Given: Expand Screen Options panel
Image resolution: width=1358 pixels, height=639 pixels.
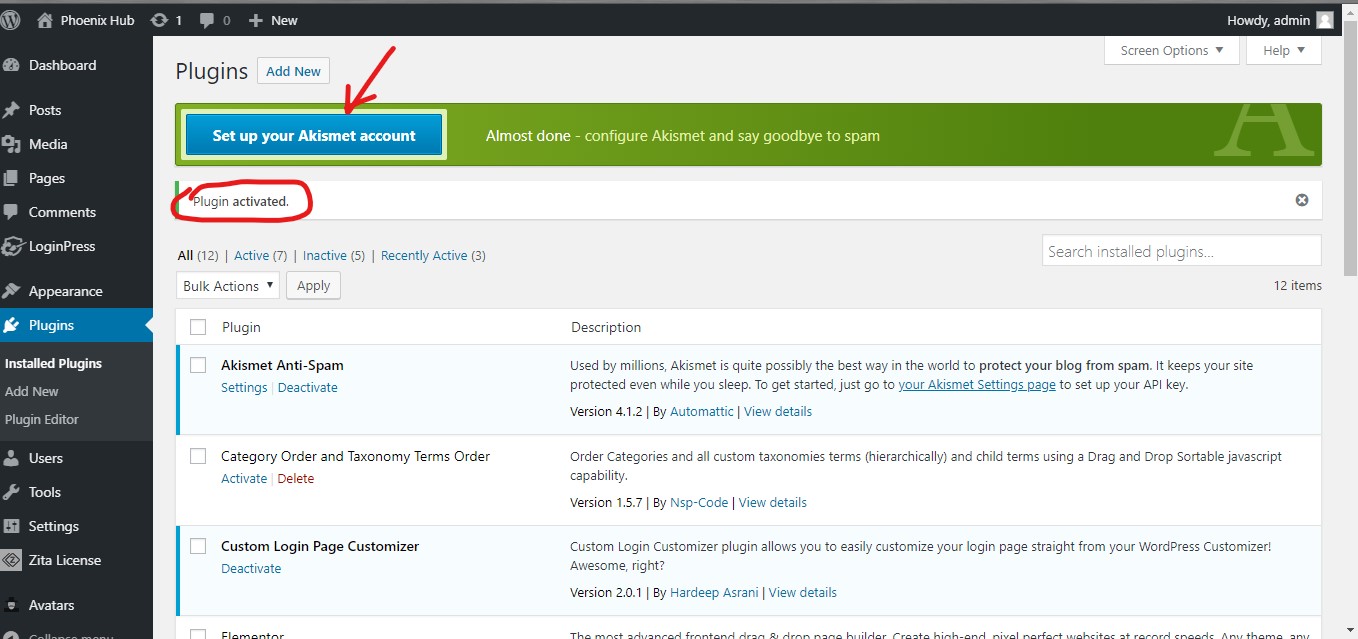Looking at the screenshot, I should point(1172,50).
